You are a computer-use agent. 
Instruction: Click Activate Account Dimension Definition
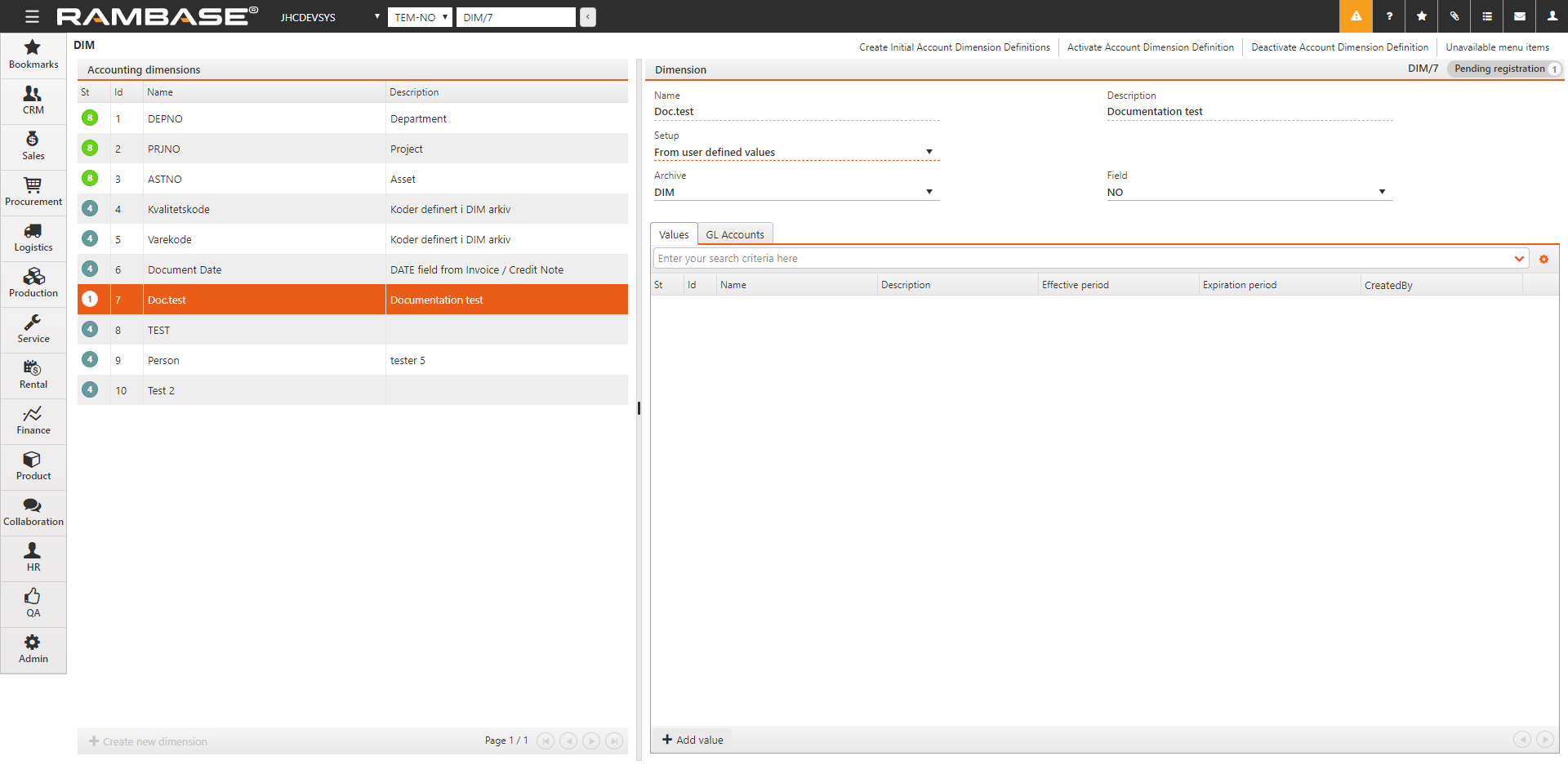(1150, 47)
